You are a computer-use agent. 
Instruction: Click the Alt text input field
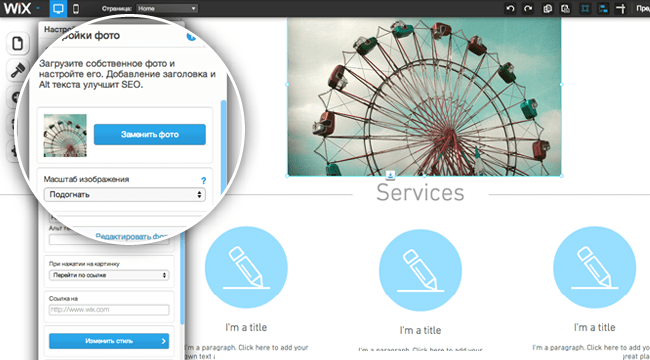click(x=109, y=240)
